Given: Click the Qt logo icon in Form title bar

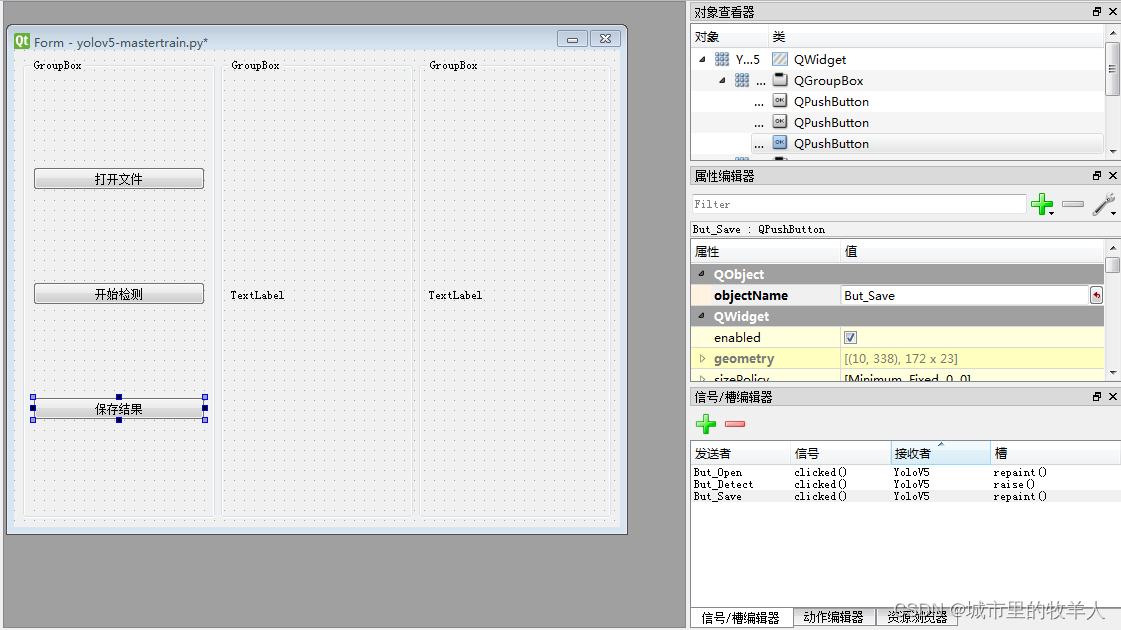Looking at the screenshot, I should click(22, 41).
